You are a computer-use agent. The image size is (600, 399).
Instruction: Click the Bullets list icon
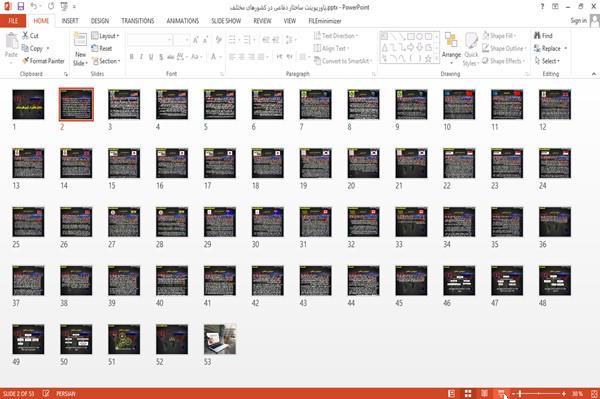click(232, 40)
